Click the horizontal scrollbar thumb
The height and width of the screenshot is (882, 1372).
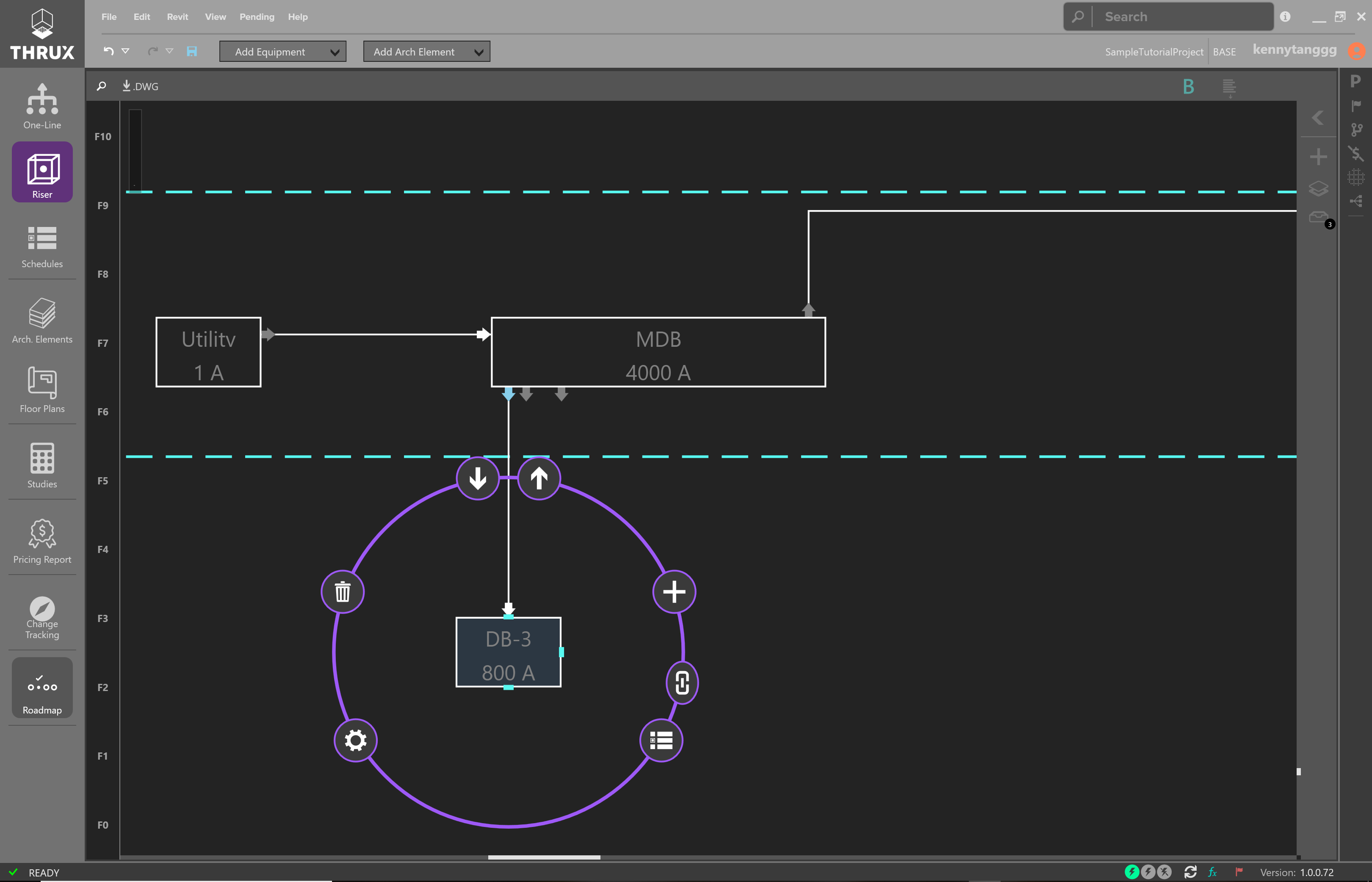coord(544,857)
